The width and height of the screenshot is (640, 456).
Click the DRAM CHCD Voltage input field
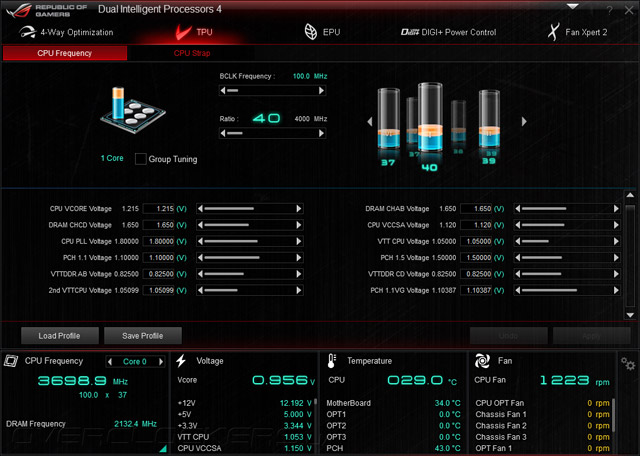pyautogui.click(x=159, y=225)
